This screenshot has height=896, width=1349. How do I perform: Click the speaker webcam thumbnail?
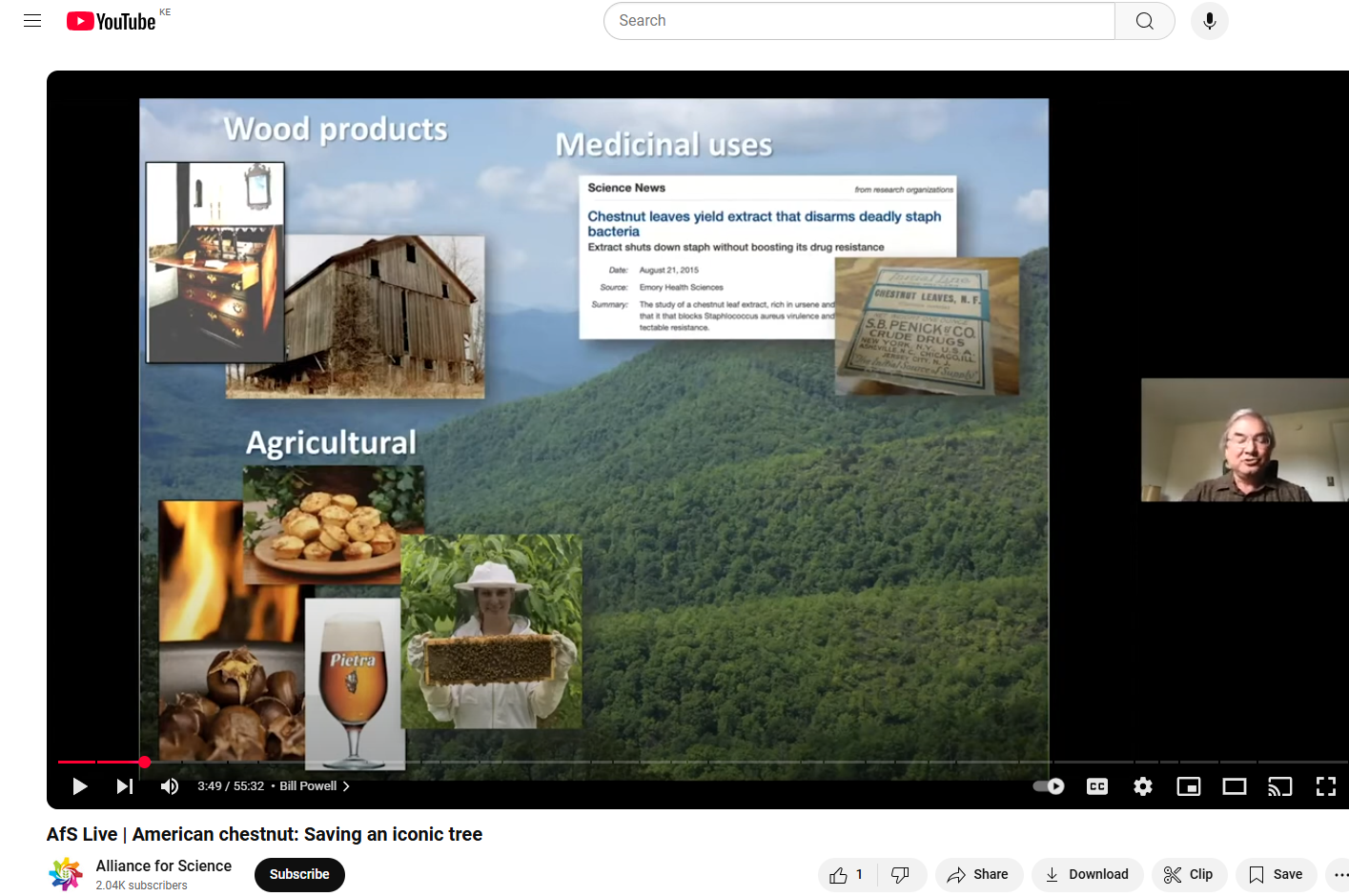pyautogui.click(x=1244, y=439)
